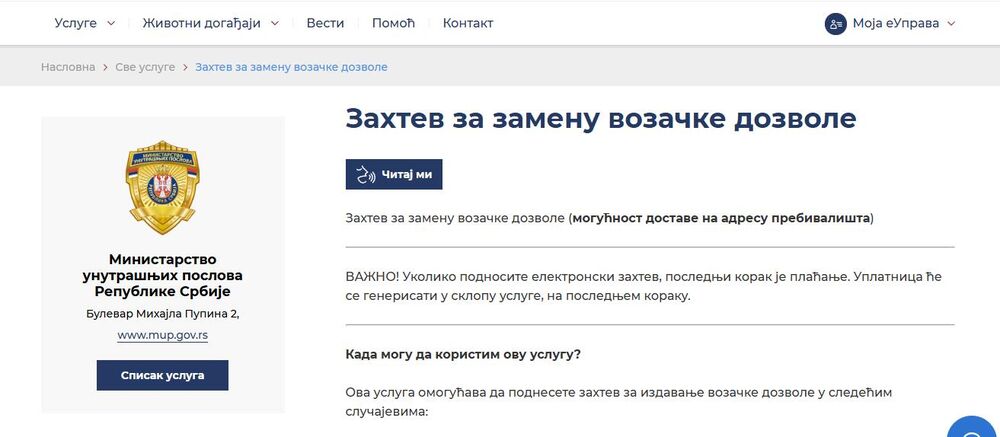Open the Контакт page
Image resolution: width=1000 pixels, height=437 pixels.
[468, 23]
